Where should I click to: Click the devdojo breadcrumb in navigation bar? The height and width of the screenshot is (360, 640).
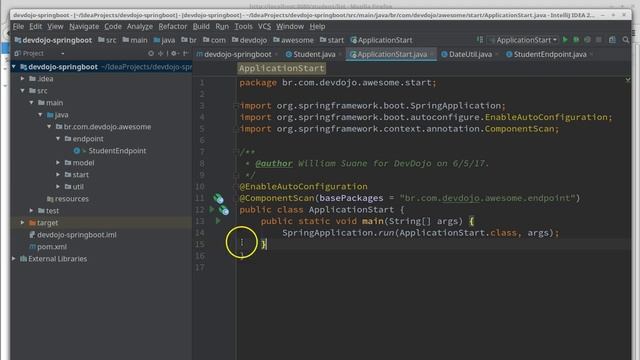(249, 40)
